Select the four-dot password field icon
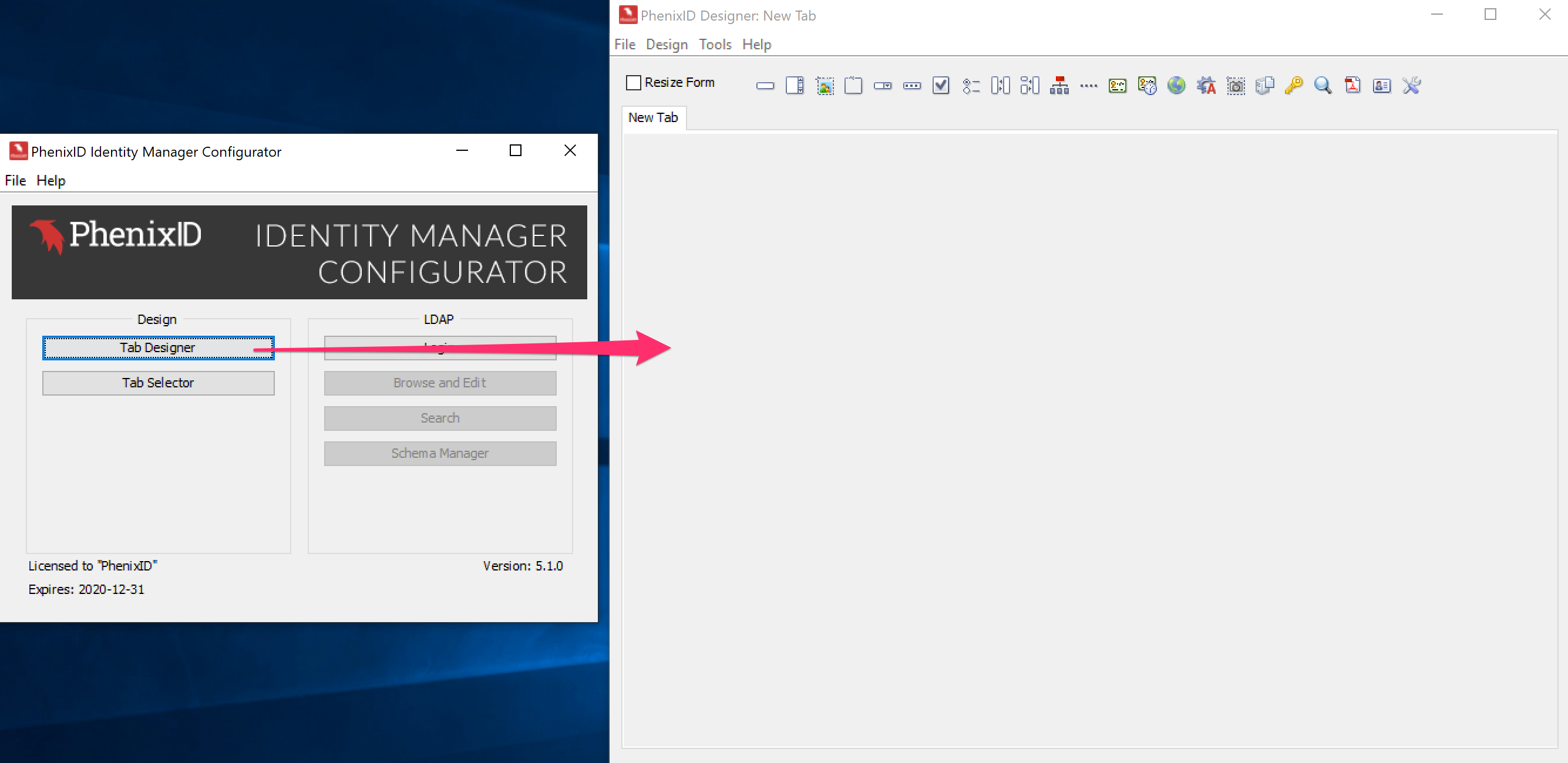 pyautogui.click(x=1088, y=86)
